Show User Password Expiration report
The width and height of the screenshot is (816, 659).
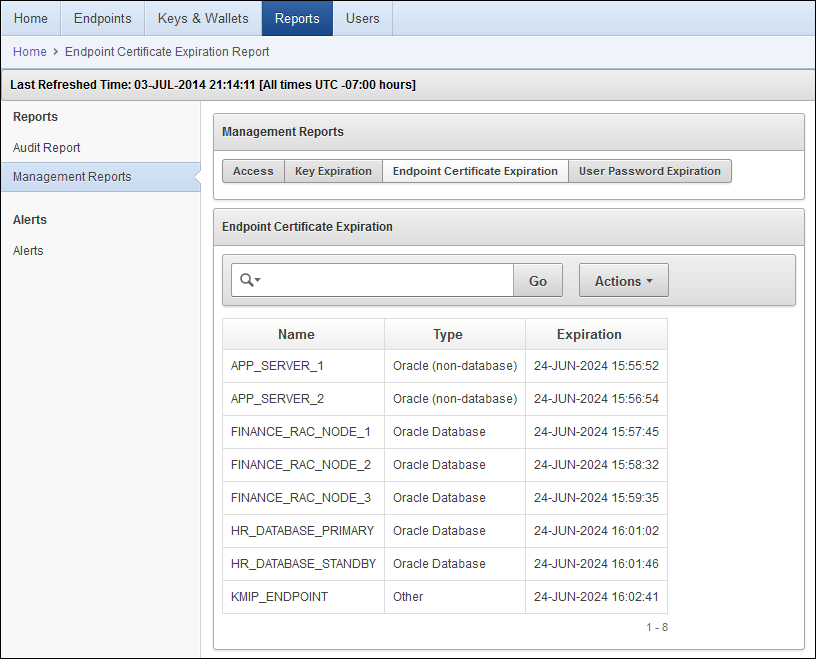pyautogui.click(x=649, y=171)
